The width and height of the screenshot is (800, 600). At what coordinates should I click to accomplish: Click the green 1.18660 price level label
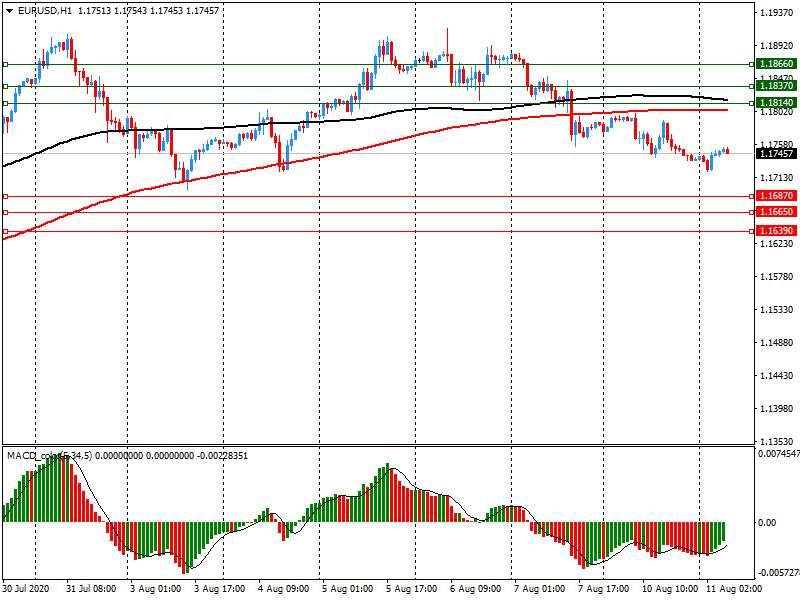776,64
